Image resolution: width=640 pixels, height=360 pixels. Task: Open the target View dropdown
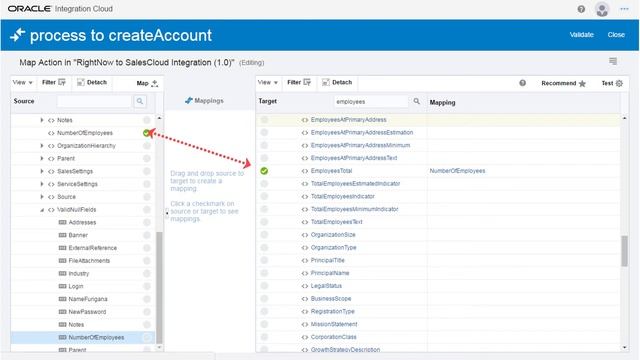tap(267, 82)
